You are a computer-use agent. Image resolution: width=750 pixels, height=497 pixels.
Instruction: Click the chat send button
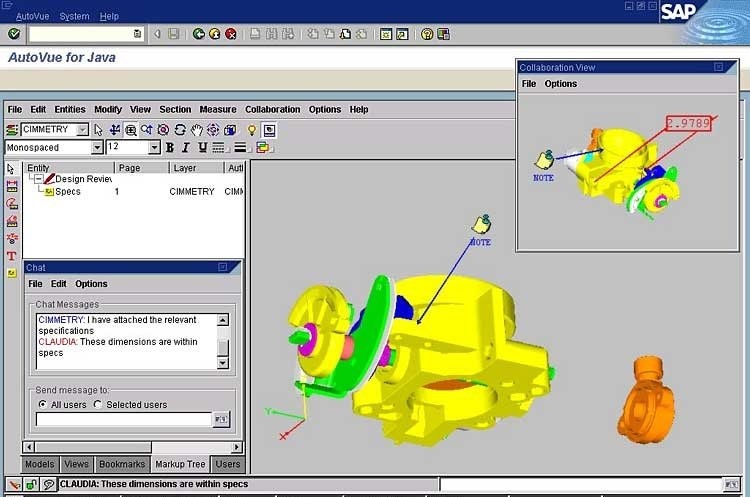pyautogui.click(x=221, y=420)
